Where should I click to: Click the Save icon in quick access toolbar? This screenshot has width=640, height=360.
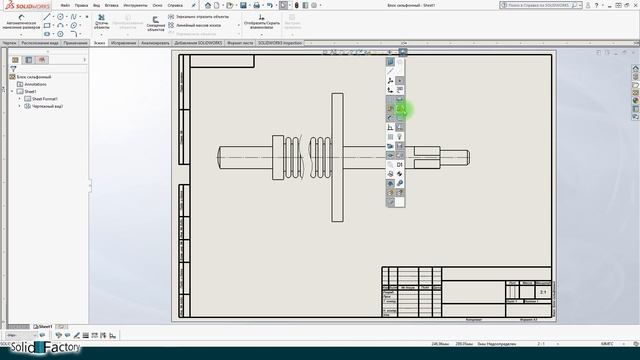click(243, 5)
